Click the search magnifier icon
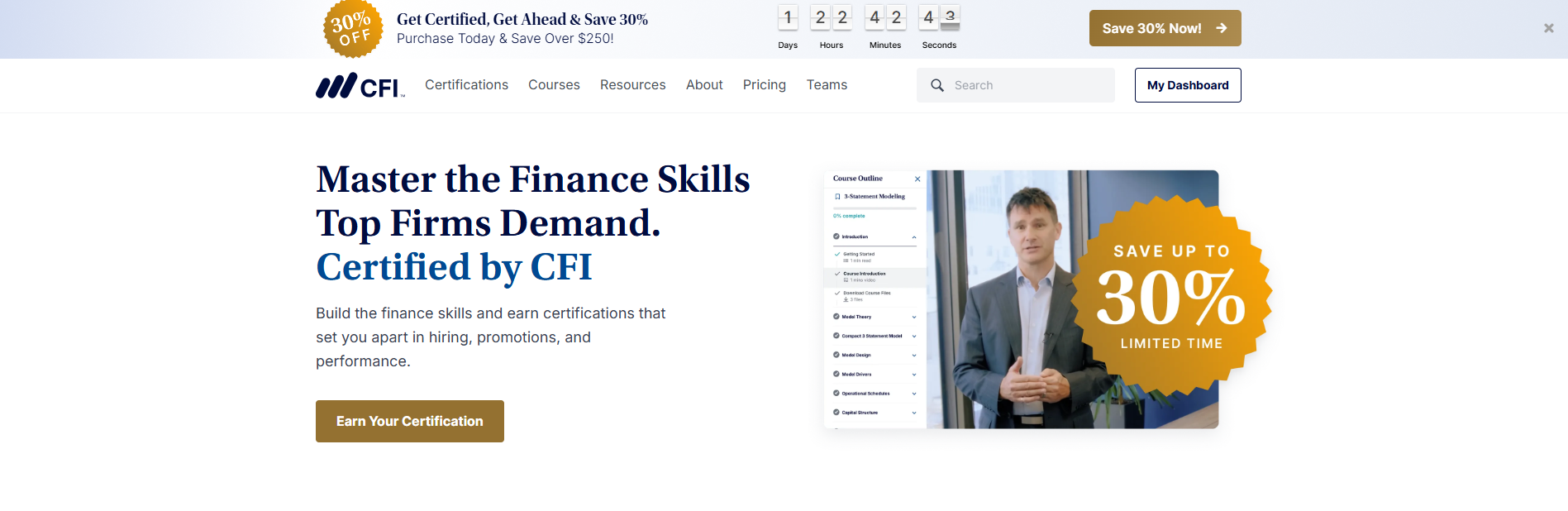The image size is (1568, 511). pyautogui.click(x=937, y=85)
